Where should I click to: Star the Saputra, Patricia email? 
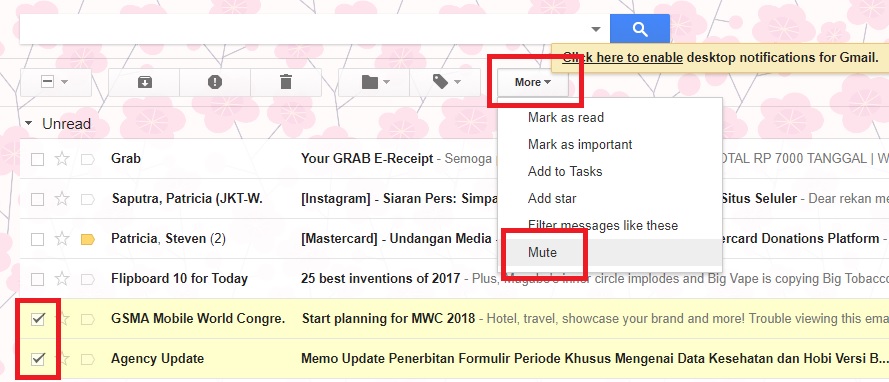[x=62, y=198]
